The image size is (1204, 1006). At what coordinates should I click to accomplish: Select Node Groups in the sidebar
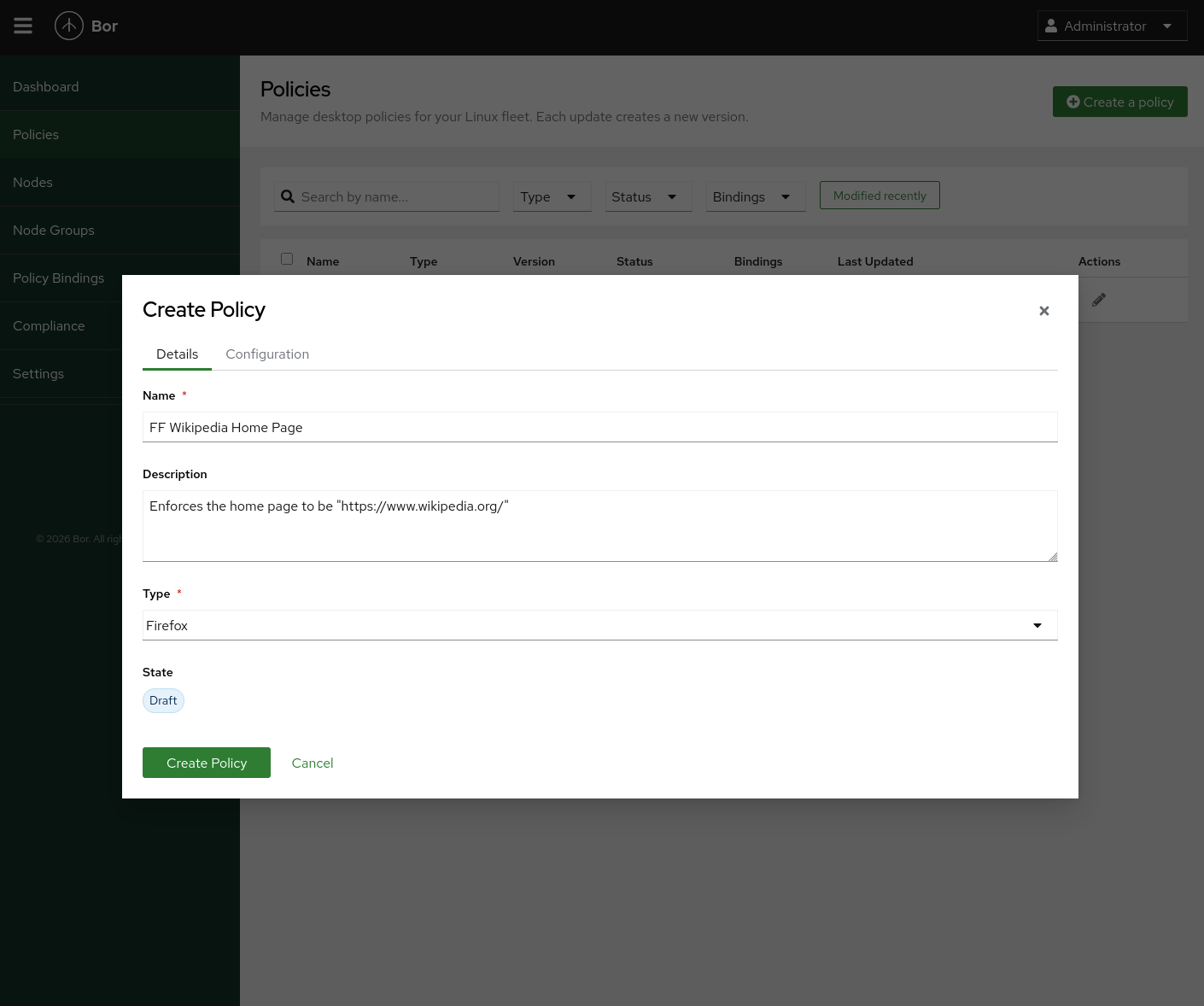[x=53, y=230]
